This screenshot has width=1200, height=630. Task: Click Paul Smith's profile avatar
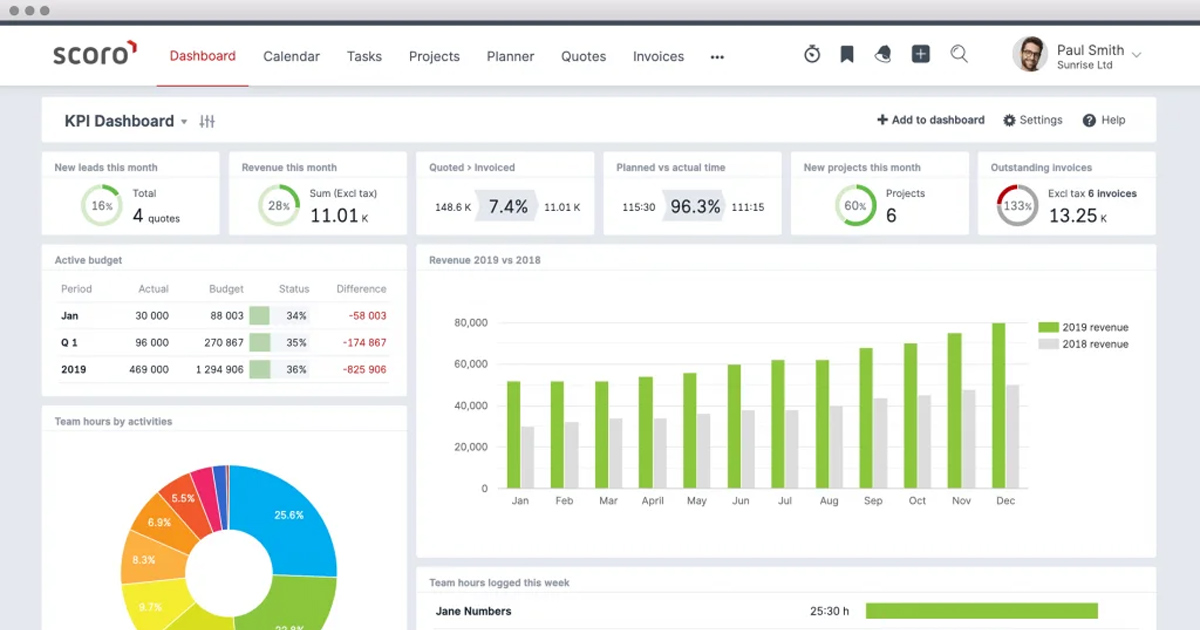(1029, 55)
